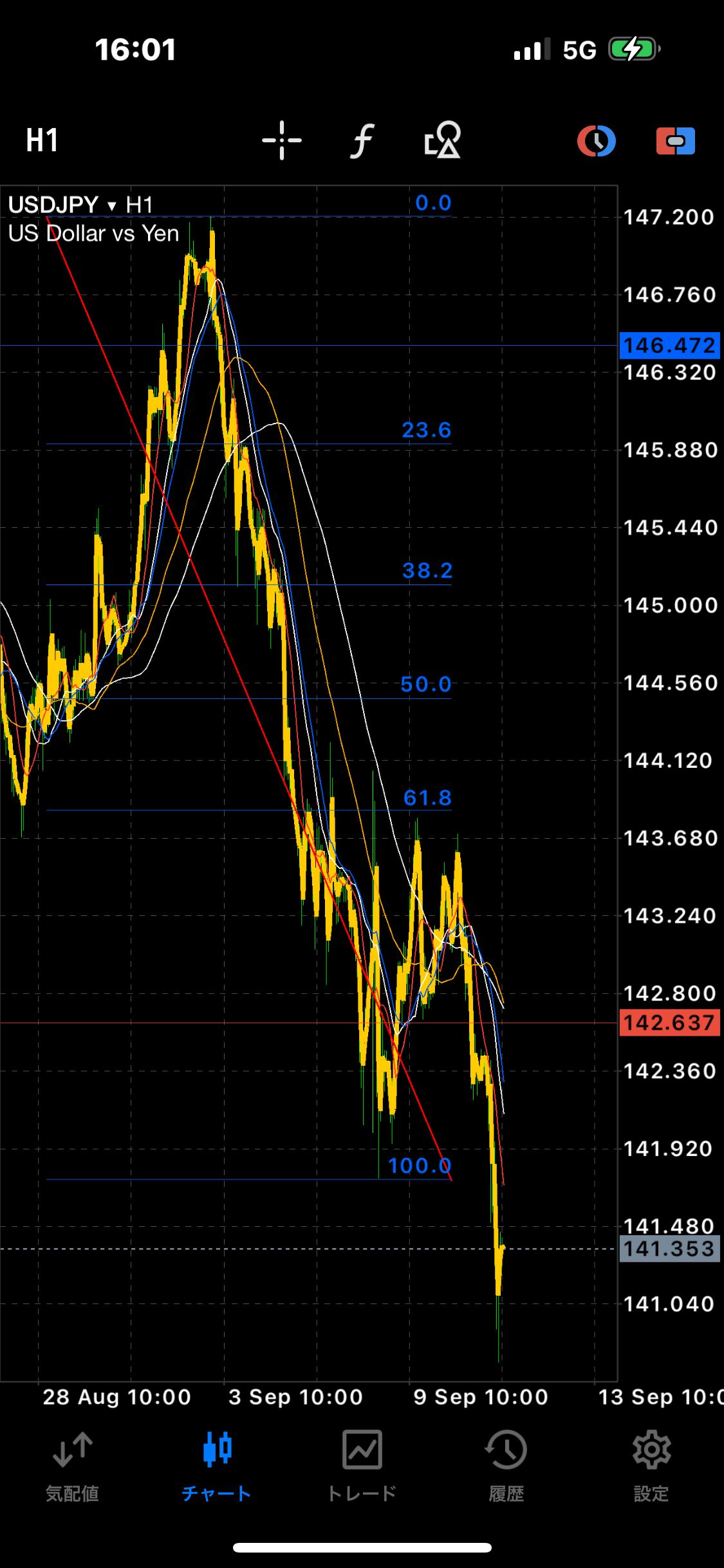Open the indicators function icon

click(362, 140)
